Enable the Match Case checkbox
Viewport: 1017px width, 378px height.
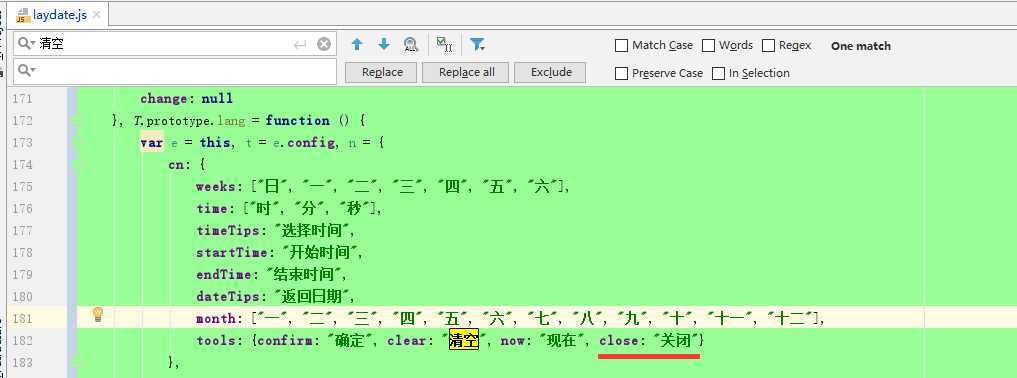point(621,45)
